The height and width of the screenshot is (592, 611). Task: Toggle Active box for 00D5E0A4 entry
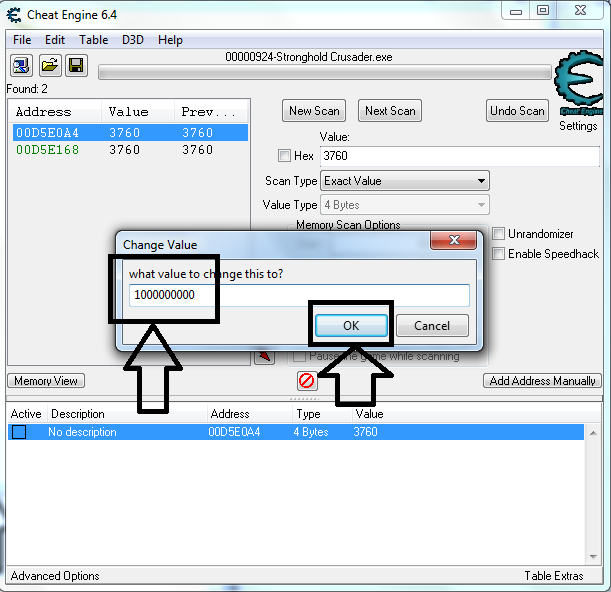pos(19,432)
